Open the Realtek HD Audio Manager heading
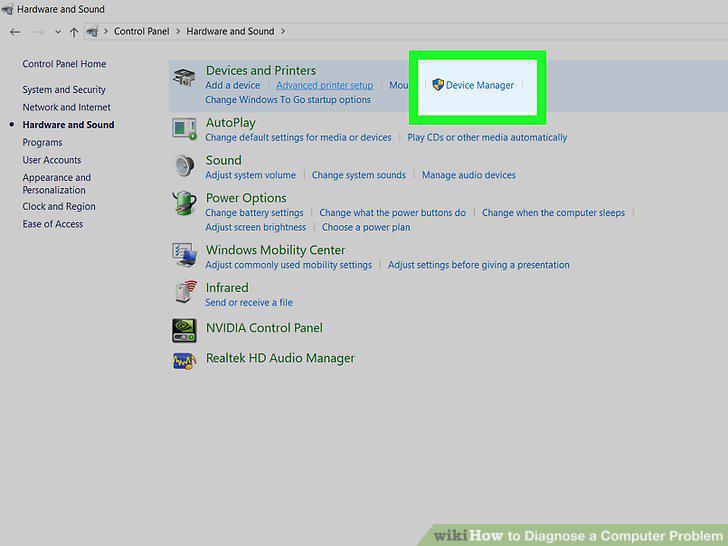This screenshot has width=728, height=546. [x=280, y=358]
